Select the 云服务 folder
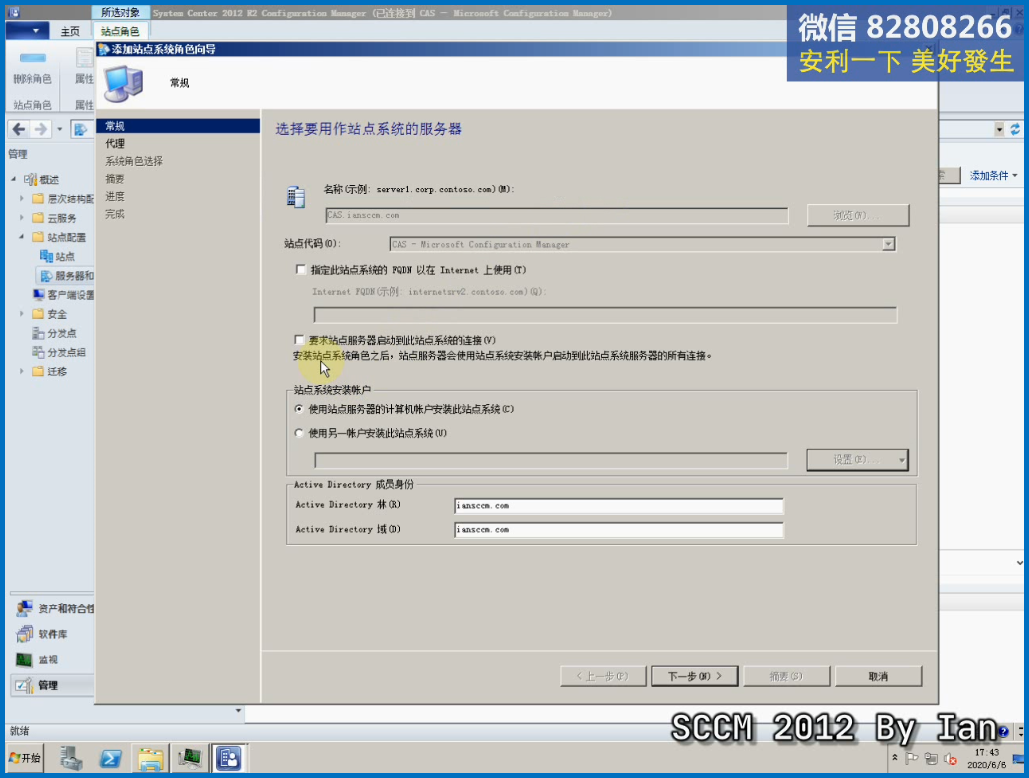1029x778 pixels. click(x=54, y=218)
